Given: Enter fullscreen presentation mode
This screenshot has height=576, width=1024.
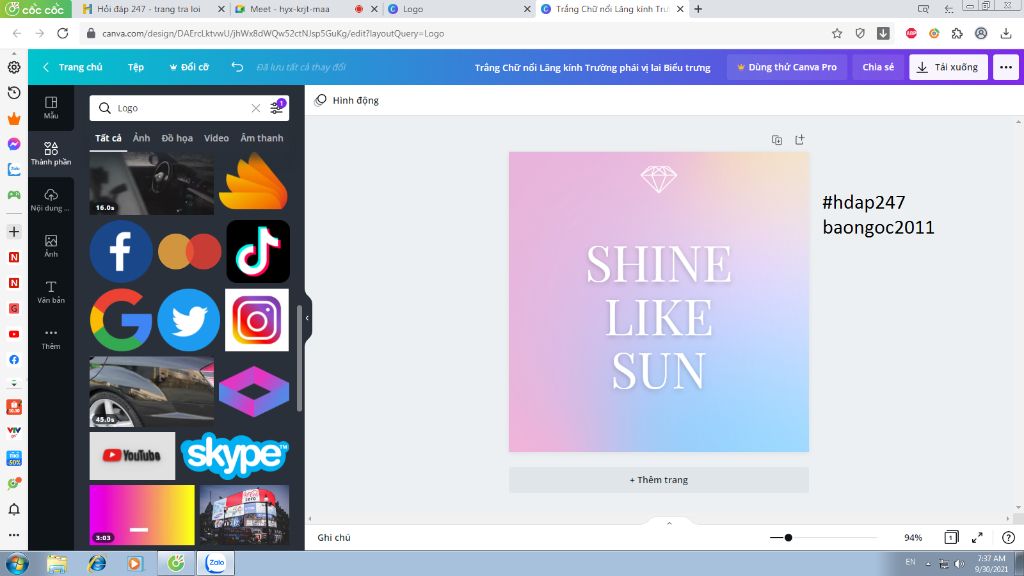Looking at the screenshot, I should pos(978,537).
